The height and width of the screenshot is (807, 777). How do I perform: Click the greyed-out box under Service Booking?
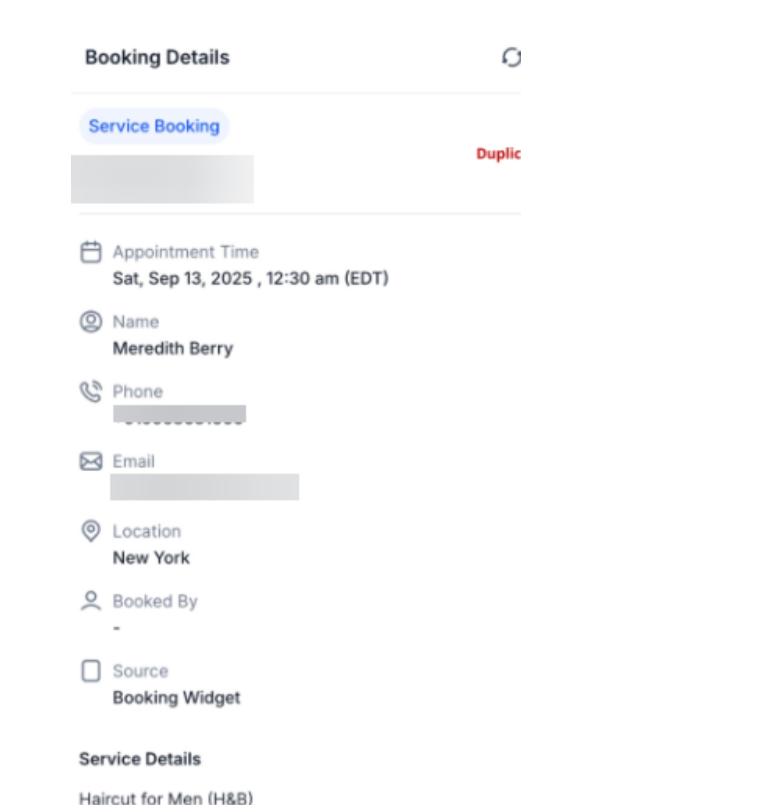[162, 179]
